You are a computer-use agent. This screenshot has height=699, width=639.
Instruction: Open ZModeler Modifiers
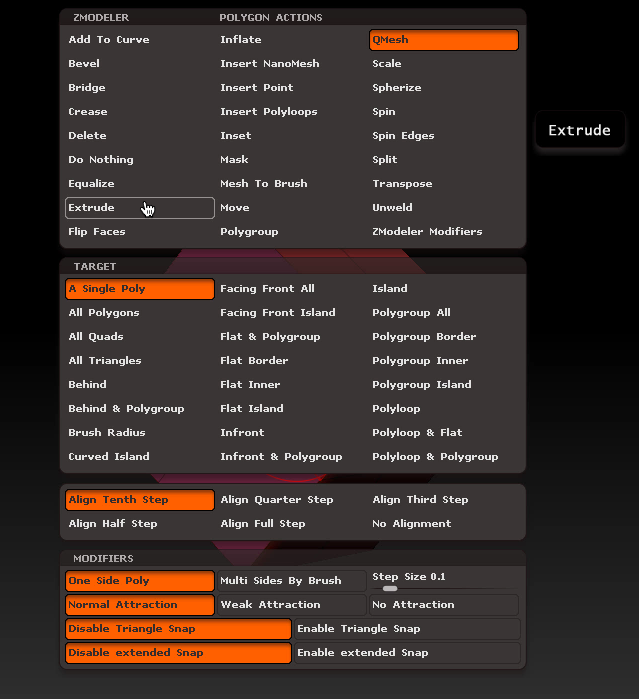(444, 232)
